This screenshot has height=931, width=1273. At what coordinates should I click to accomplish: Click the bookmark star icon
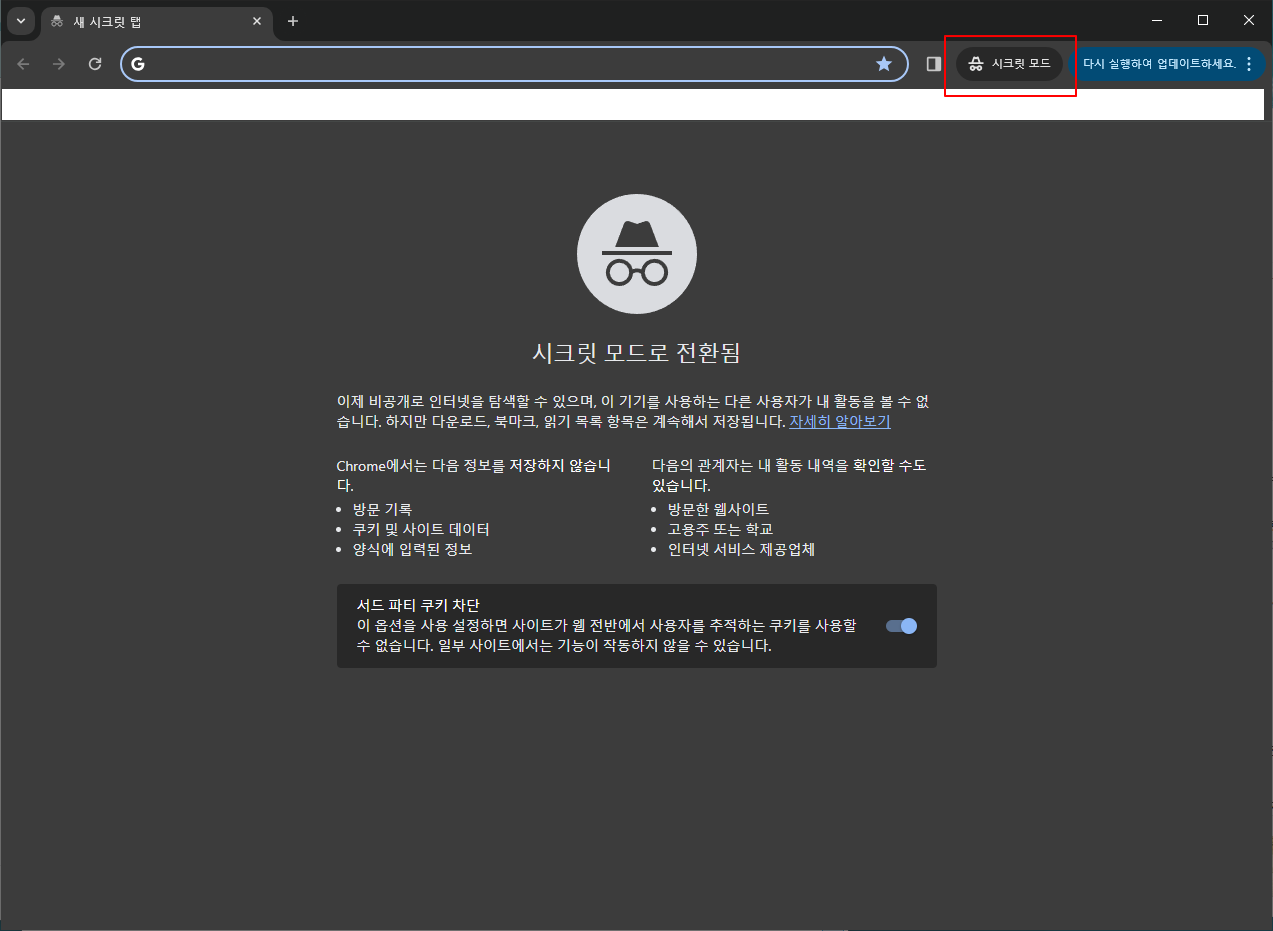pos(883,63)
